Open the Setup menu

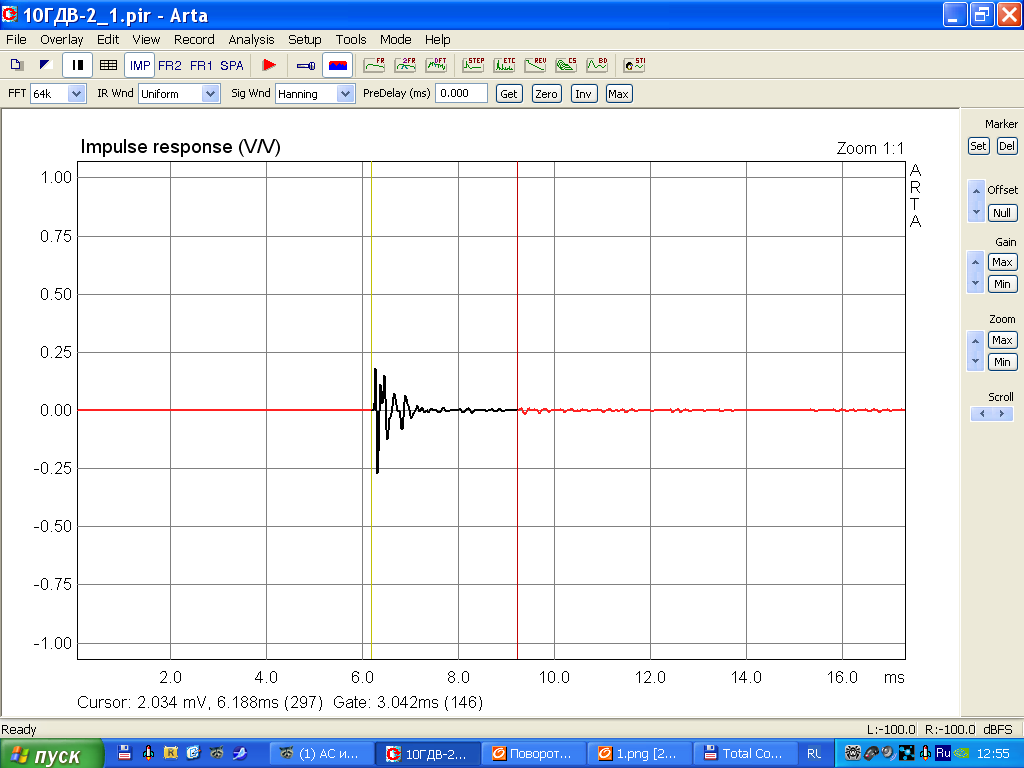tap(304, 40)
